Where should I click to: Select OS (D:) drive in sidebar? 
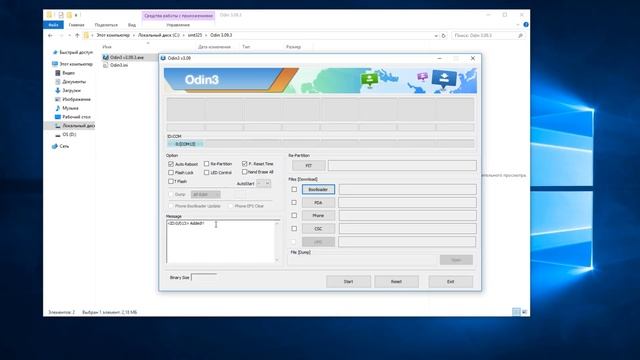[x=65, y=134]
